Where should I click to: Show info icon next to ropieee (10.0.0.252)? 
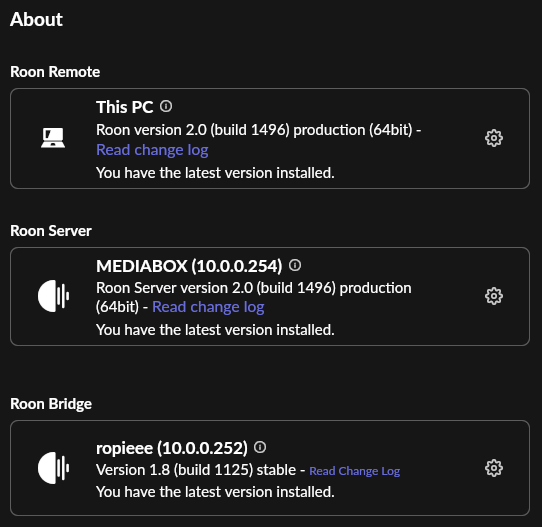[x=260, y=447]
